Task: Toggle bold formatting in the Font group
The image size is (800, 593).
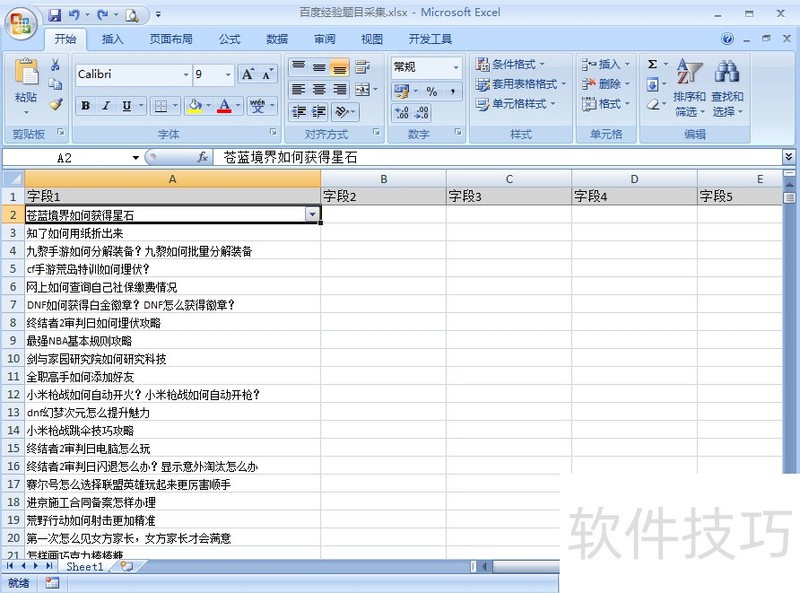Action: point(86,105)
